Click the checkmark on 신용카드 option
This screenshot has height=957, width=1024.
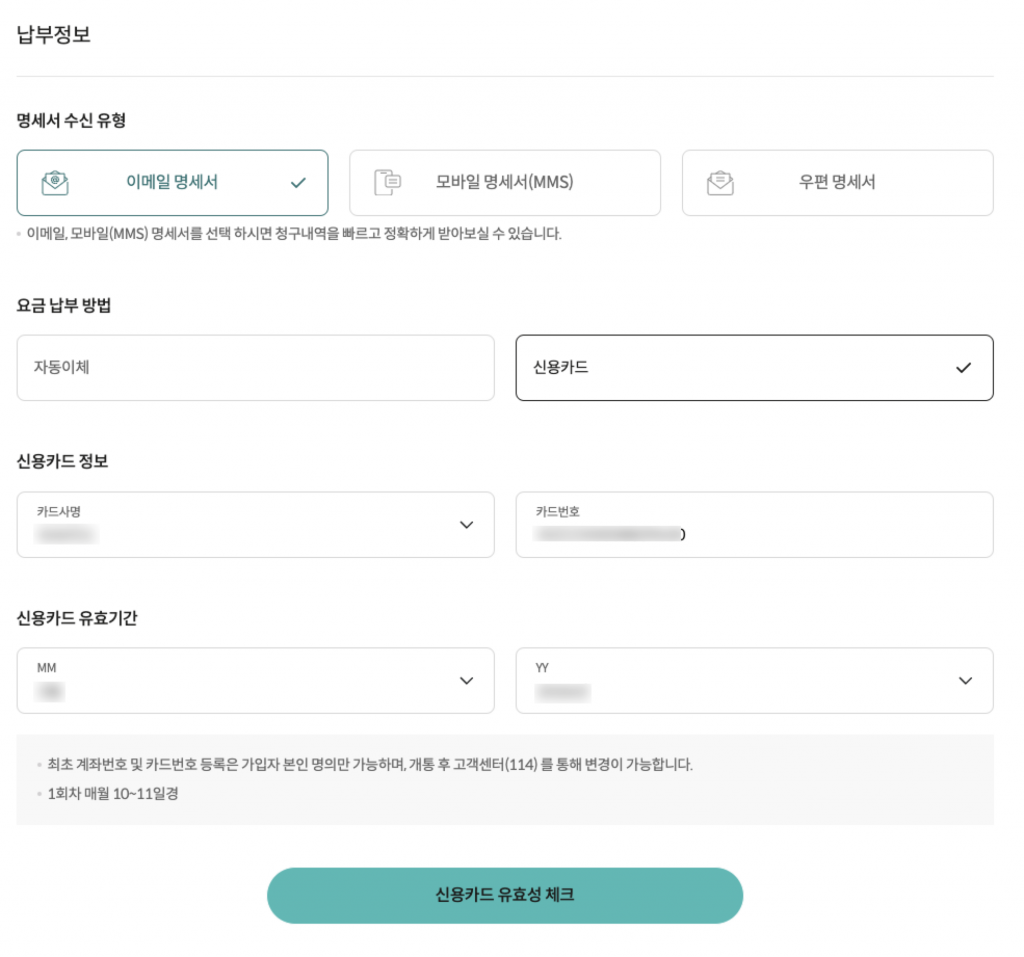click(963, 368)
